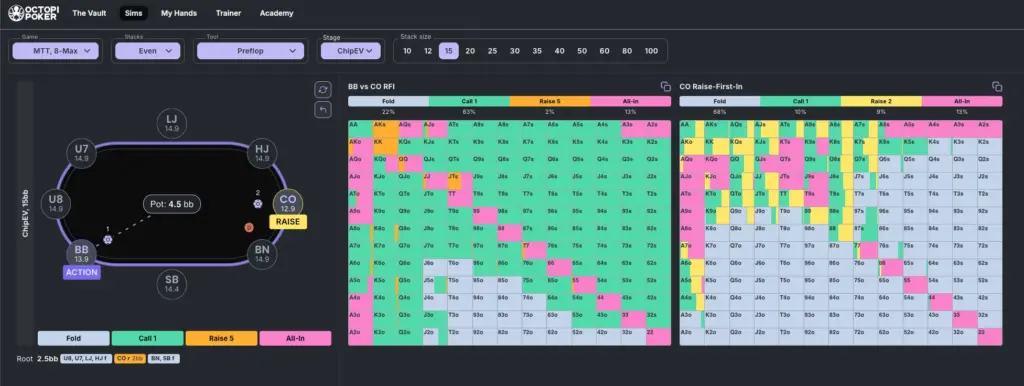Open the Game MTT, 8-Max dropdown
The width and height of the screenshot is (1024, 386).
pos(56,51)
